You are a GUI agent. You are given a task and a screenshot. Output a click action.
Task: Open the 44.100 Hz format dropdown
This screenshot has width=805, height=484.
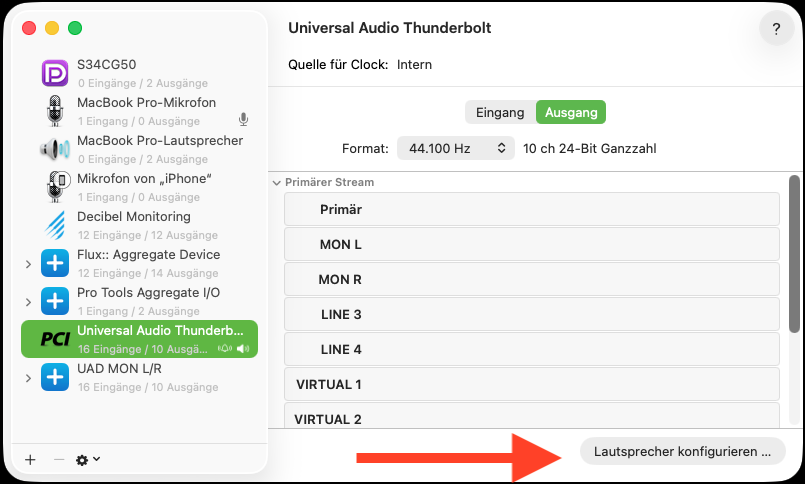click(x=455, y=148)
